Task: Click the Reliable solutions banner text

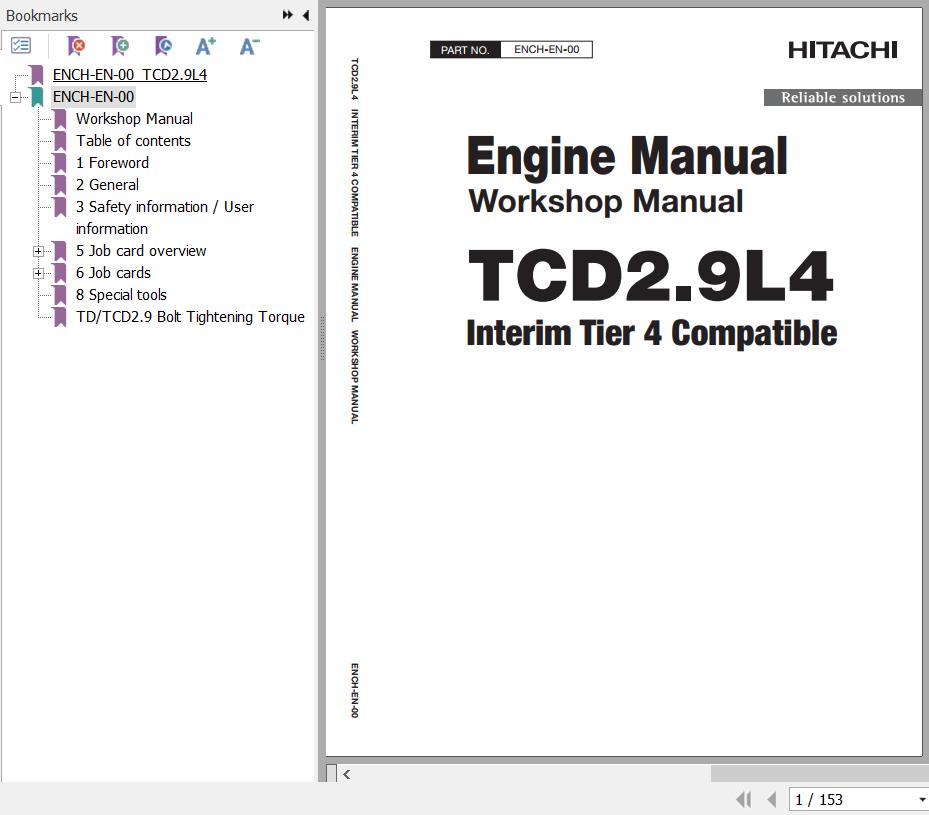Action: (842, 98)
